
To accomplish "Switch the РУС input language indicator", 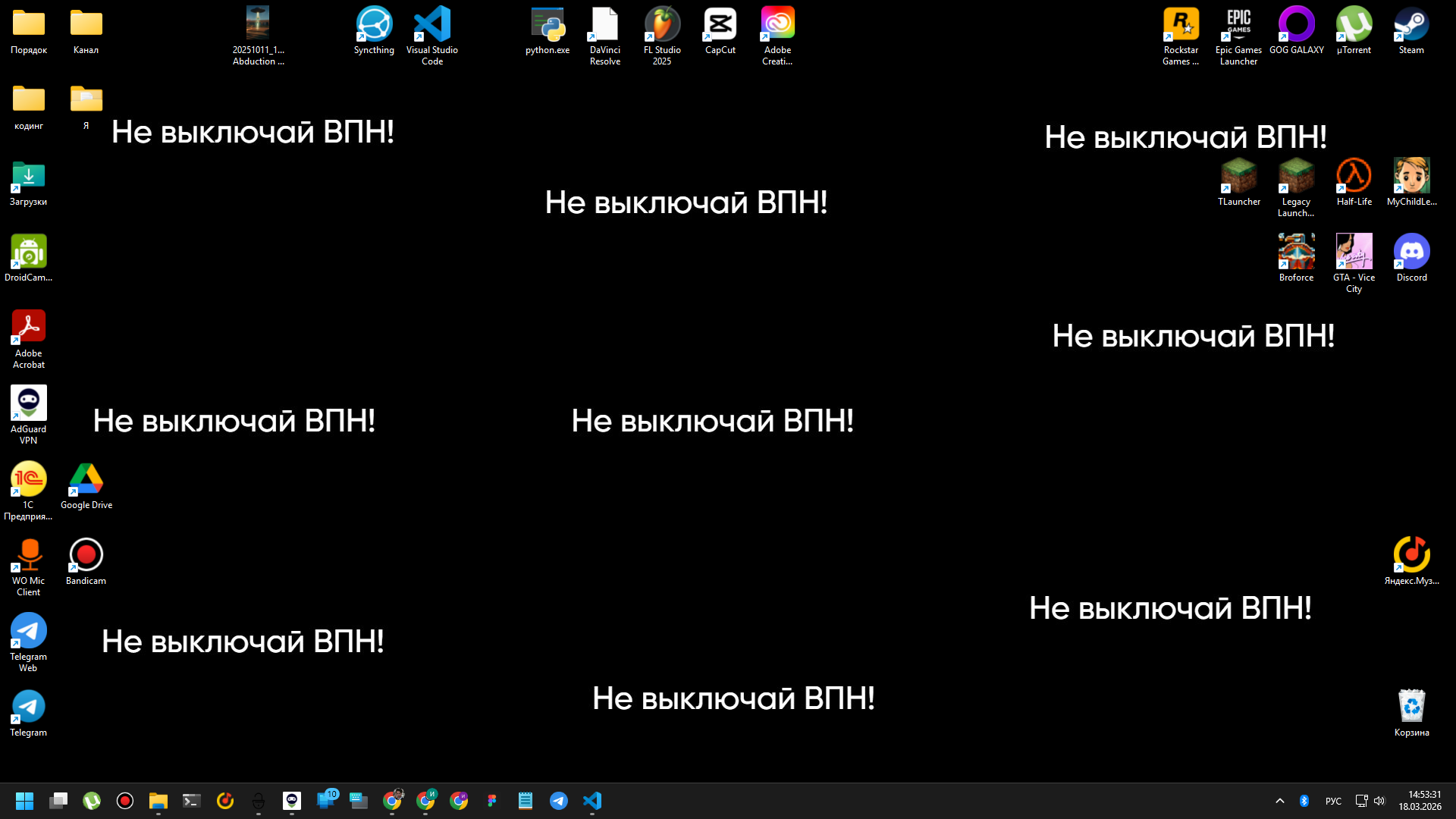I will 1333,801.
